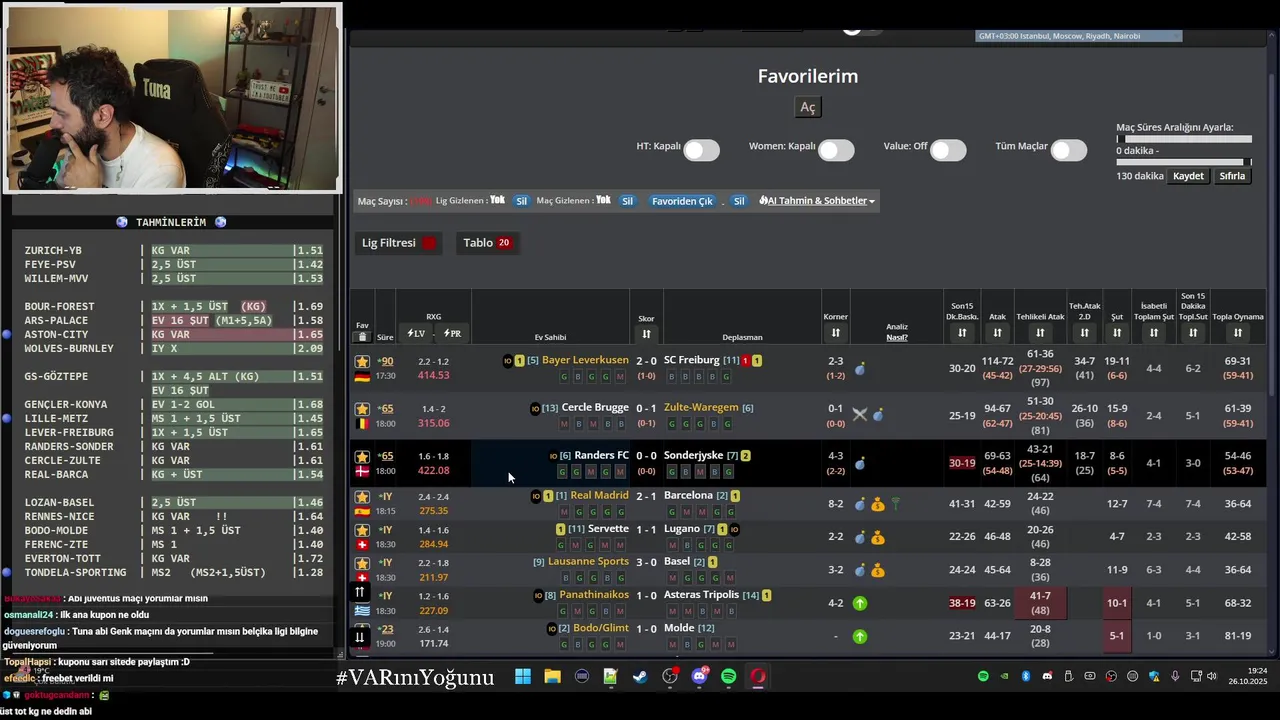Click the Panathinaikos team name
The image size is (1280, 720).
click(594, 595)
